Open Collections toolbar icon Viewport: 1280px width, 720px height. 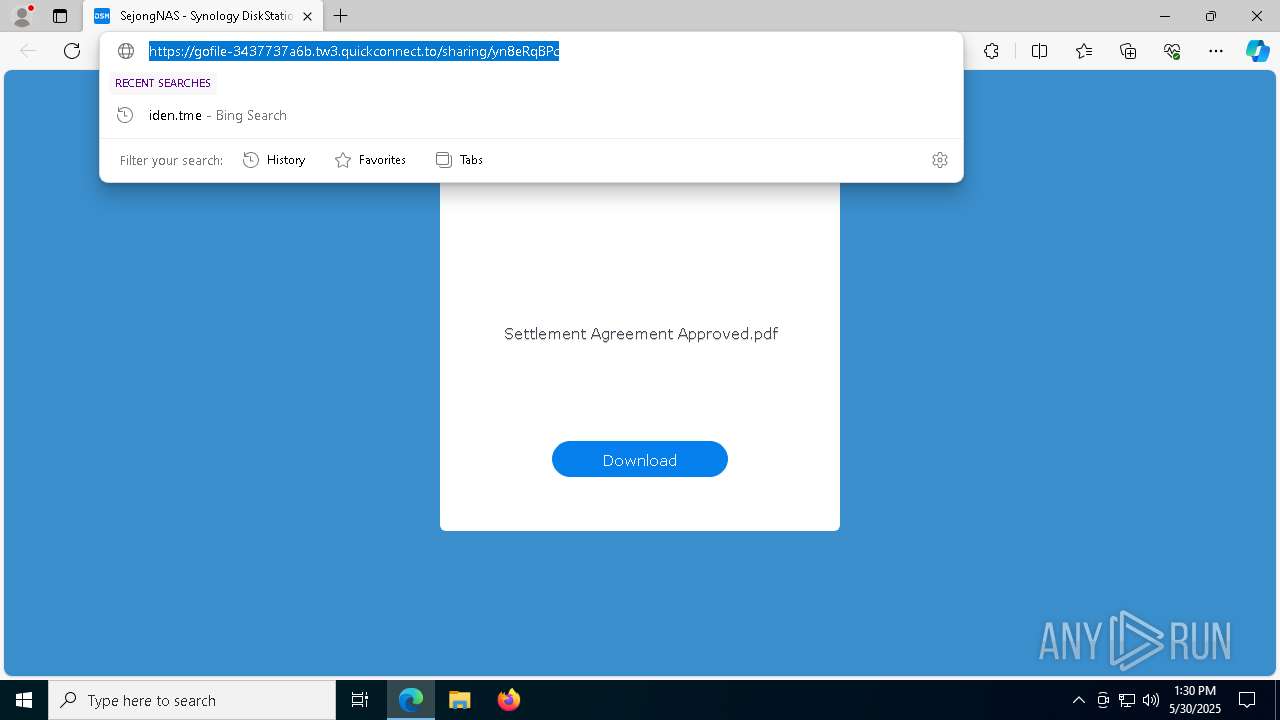[1128, 51]
